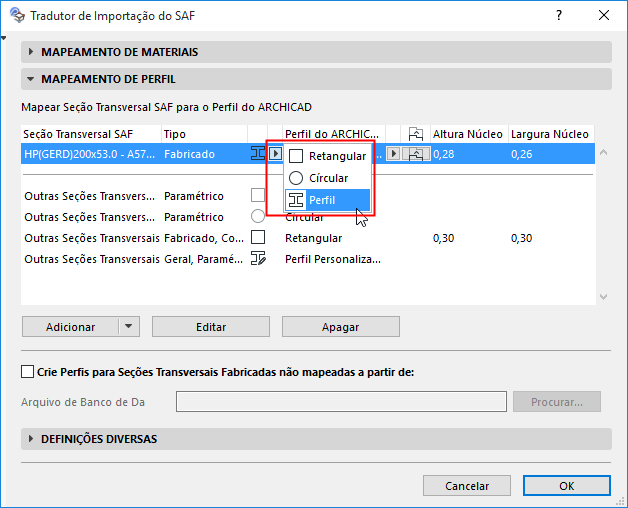Choose Perfil from the popup menu
Viewport: 628px width, 508px height.
tap(328, 200)
